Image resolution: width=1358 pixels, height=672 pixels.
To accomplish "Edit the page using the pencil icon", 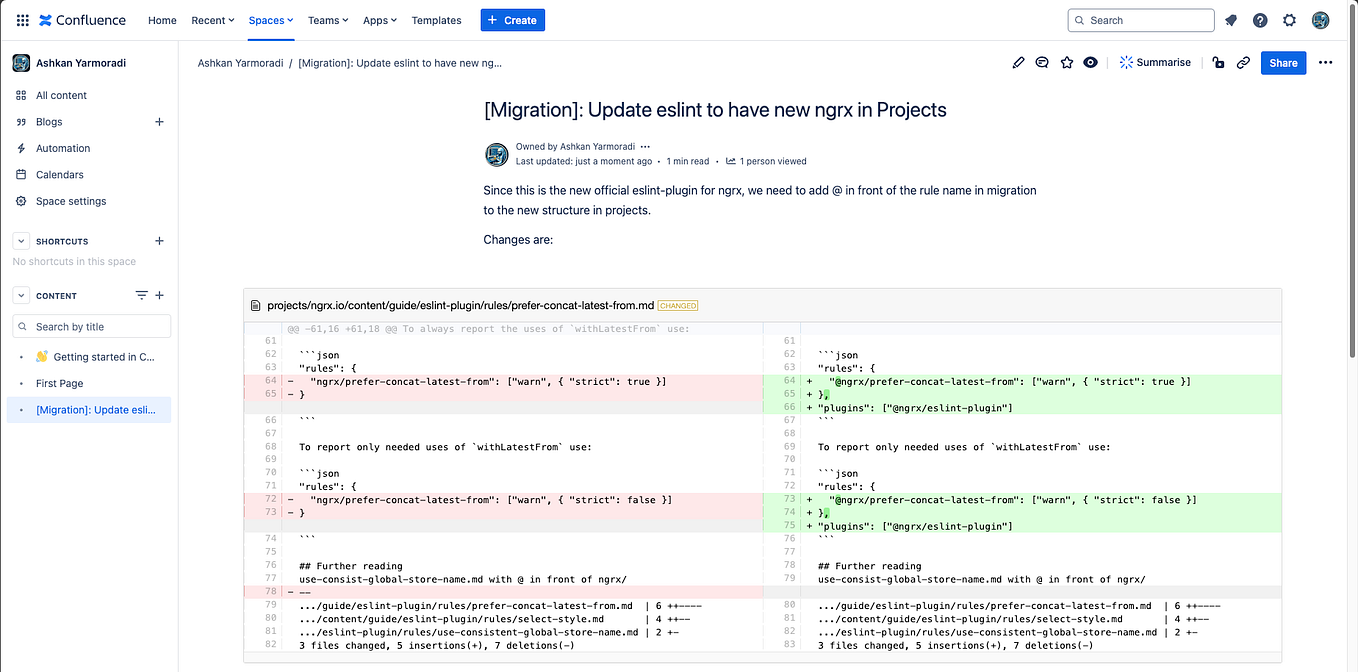I will tap(1018, 62).
